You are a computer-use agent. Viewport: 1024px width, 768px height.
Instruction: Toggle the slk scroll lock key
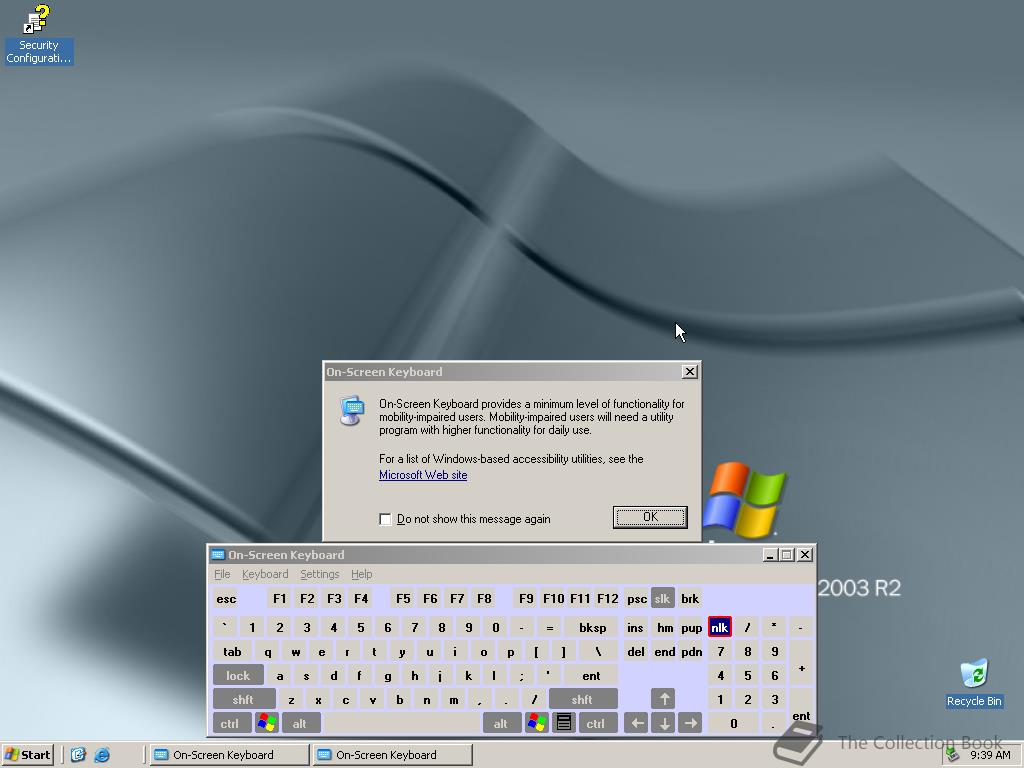(x=663, y=598)
